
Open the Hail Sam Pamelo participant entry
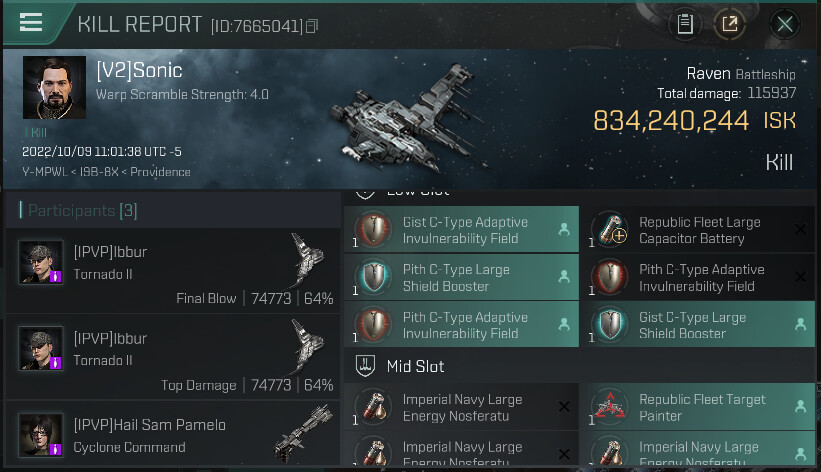click(173, 434)
